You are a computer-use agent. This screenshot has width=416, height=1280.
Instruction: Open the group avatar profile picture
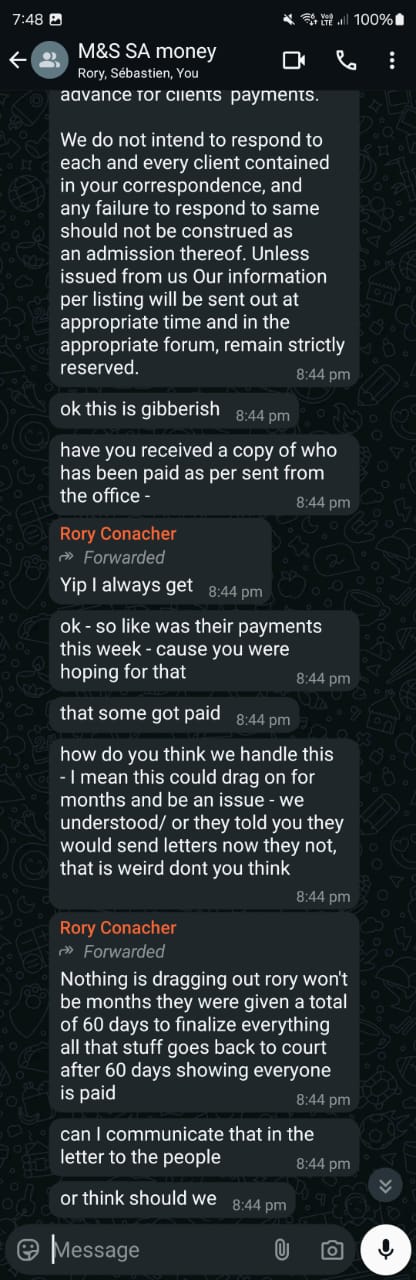coord(47,60)
